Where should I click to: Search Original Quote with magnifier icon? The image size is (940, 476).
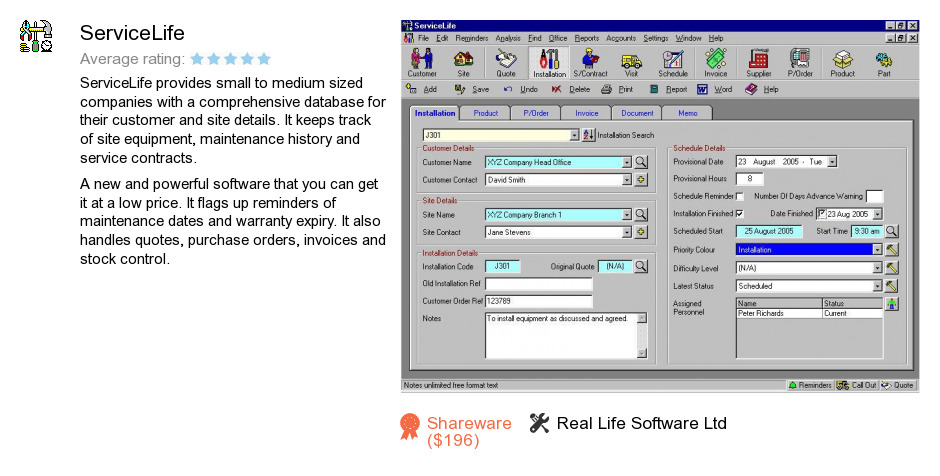[x=641, y=266]
